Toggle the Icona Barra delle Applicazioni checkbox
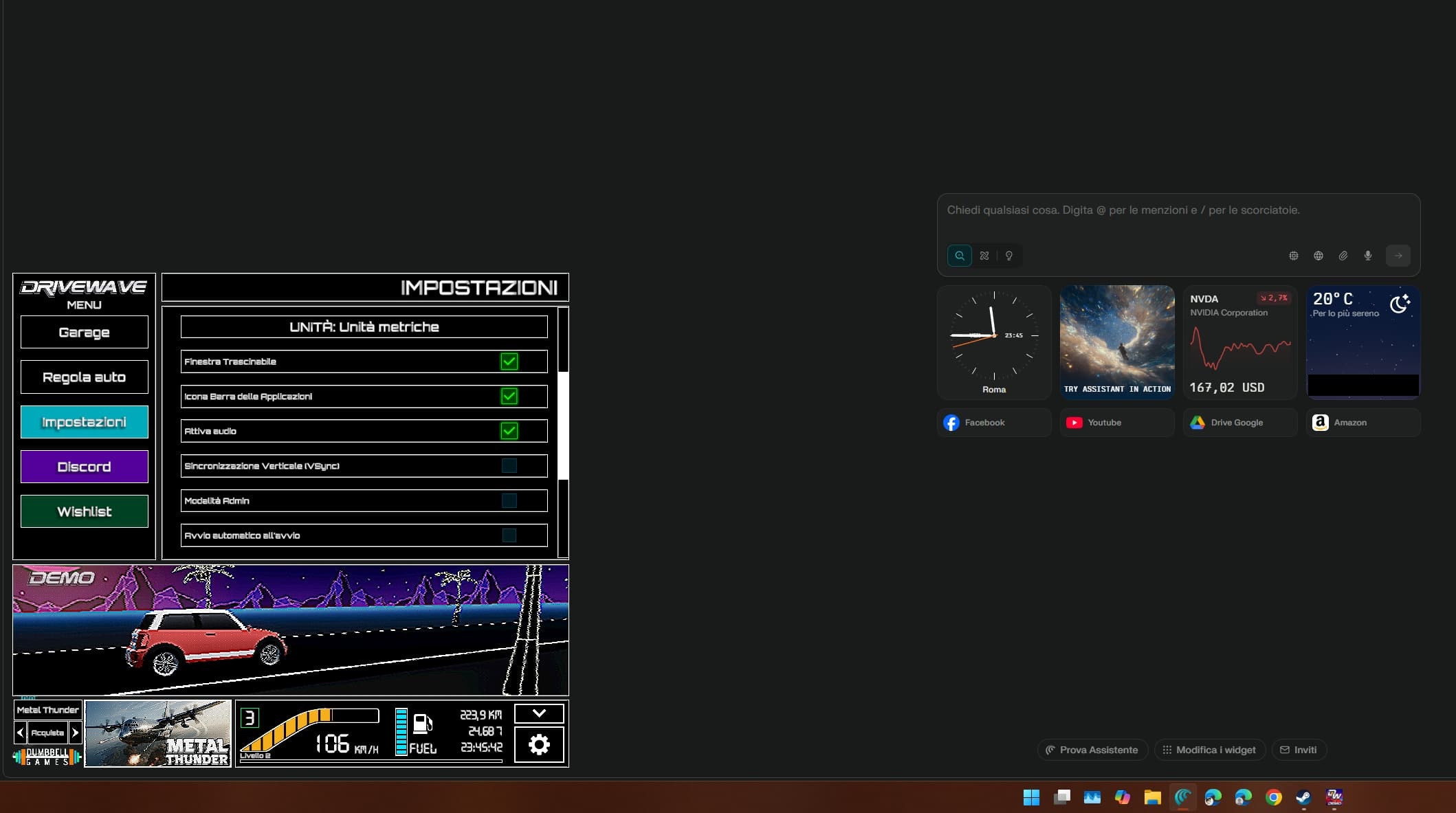The height and width of the screenshot is (813, 1456). 509,397
